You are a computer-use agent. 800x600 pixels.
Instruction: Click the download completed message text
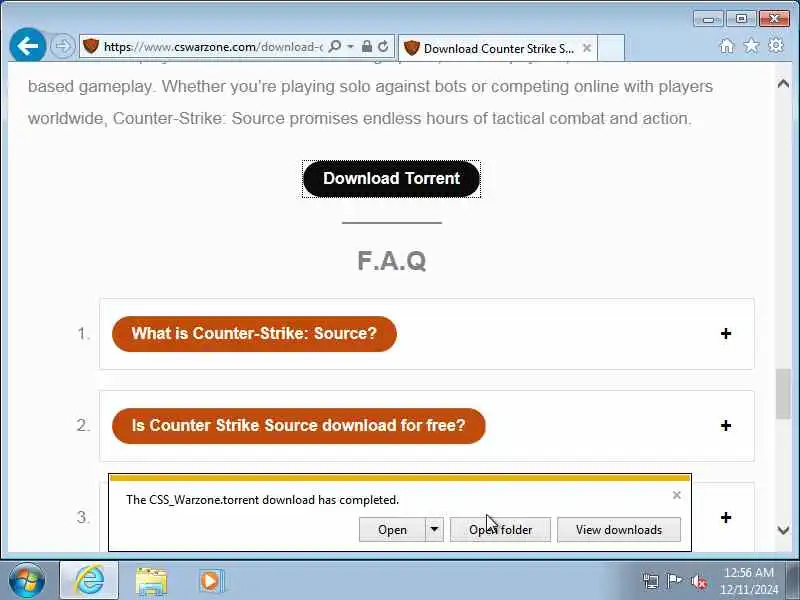pos(262,500)
